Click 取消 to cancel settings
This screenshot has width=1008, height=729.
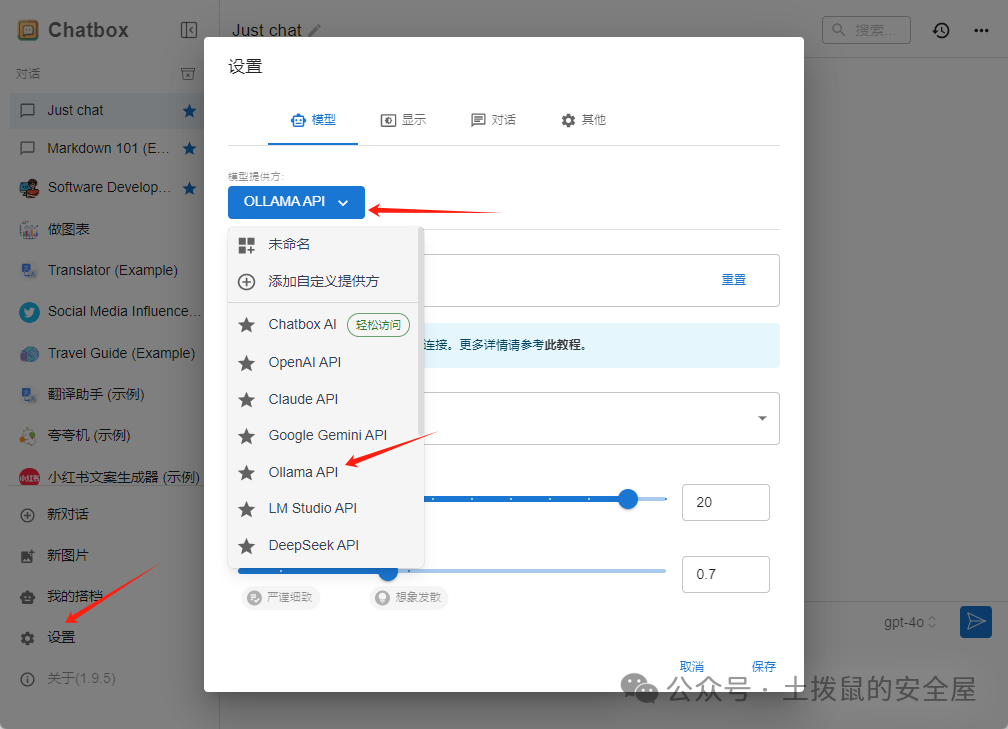coord(692,667)
